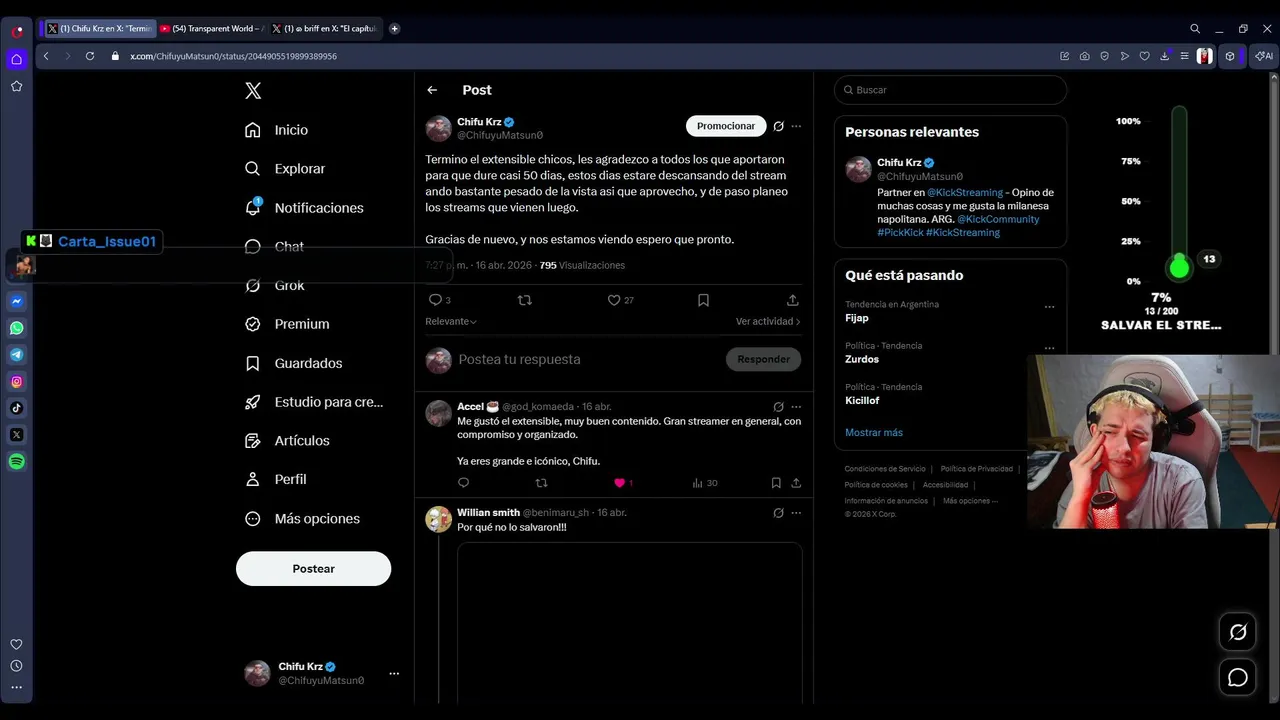Repost the main post
This screenshot has height=720, width=1280.
point(524,300)
